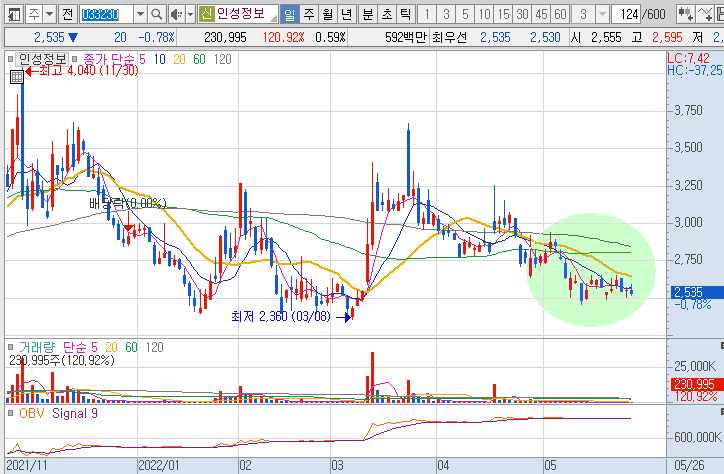Viewport: 724px width, 474px height.
Task: Click the Signal 9 legend label
Action: [x=75, y=413]
